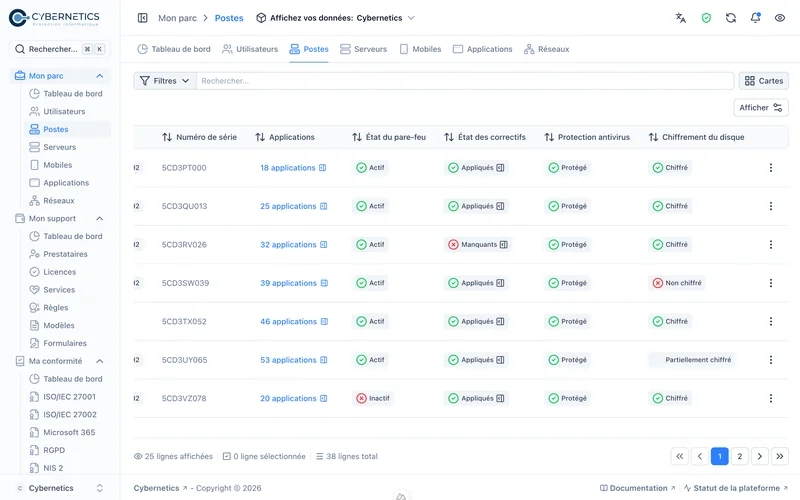800x500 pixels.
Task: Open side panel icon next to 18 applications
Action: pyautogui.click(x=322, y=167)
